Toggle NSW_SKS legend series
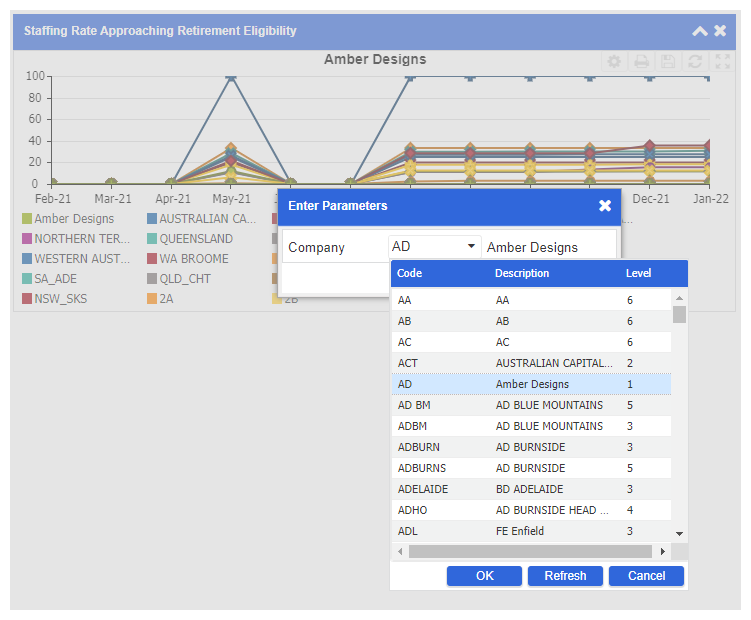The image size is (751, 620). pyautogui.click(x=55, y=299)
